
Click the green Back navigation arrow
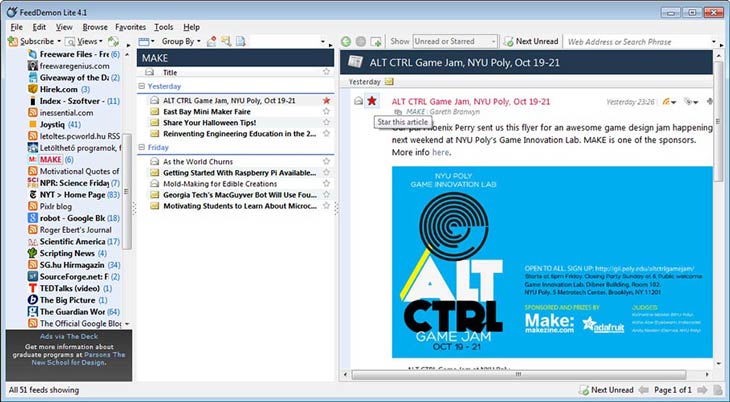[346, 42]
